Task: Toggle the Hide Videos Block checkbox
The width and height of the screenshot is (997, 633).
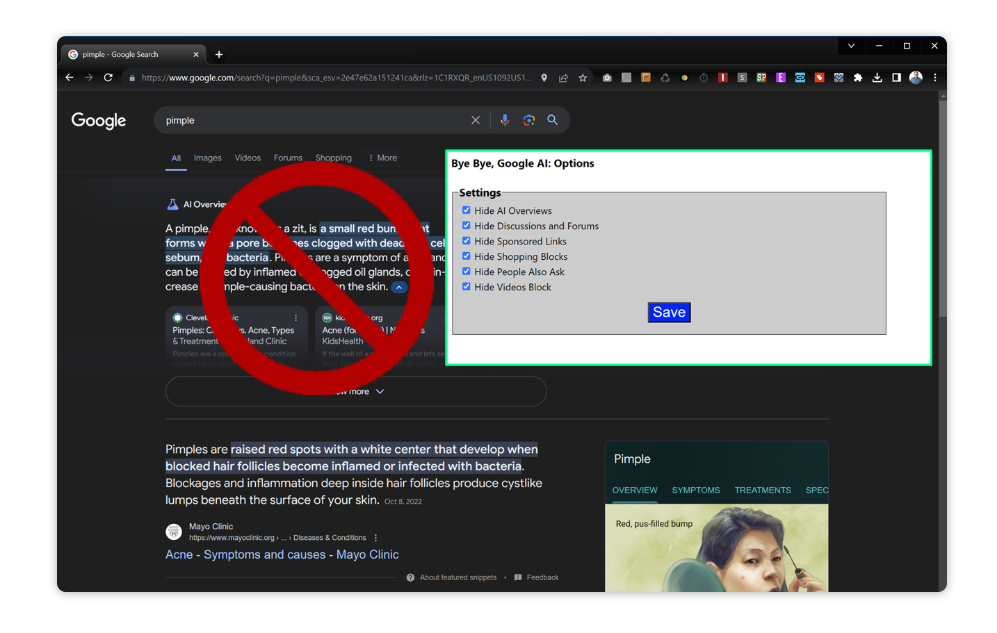Action: coord(466,287)
